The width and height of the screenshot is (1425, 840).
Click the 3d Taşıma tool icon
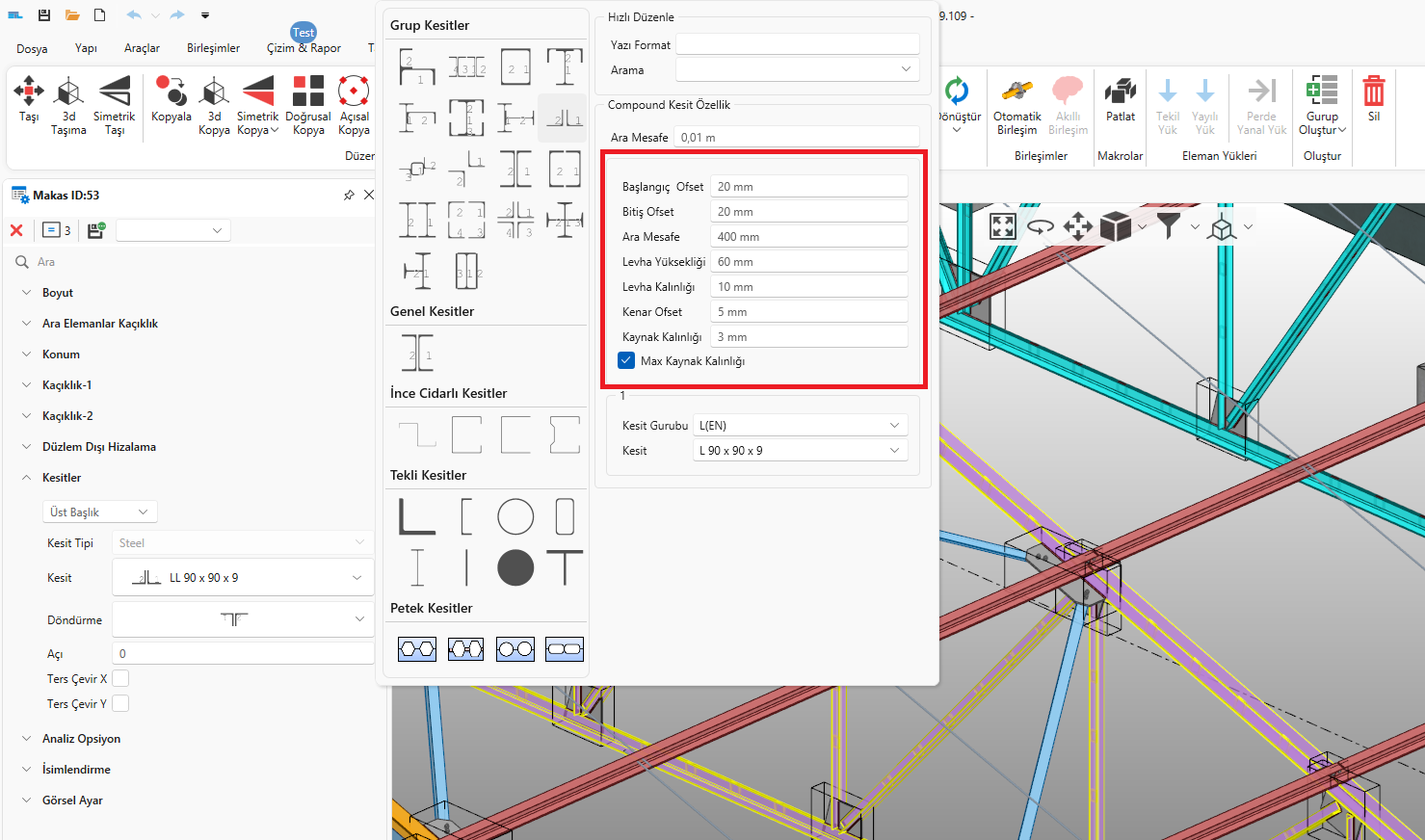[68, 93]
